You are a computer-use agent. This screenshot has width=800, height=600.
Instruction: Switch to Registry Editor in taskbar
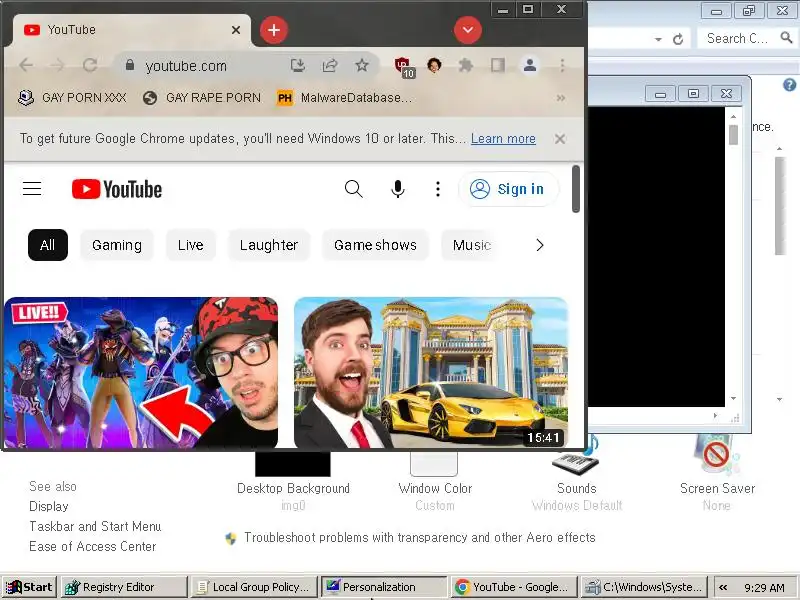click(x=124, y=587)
